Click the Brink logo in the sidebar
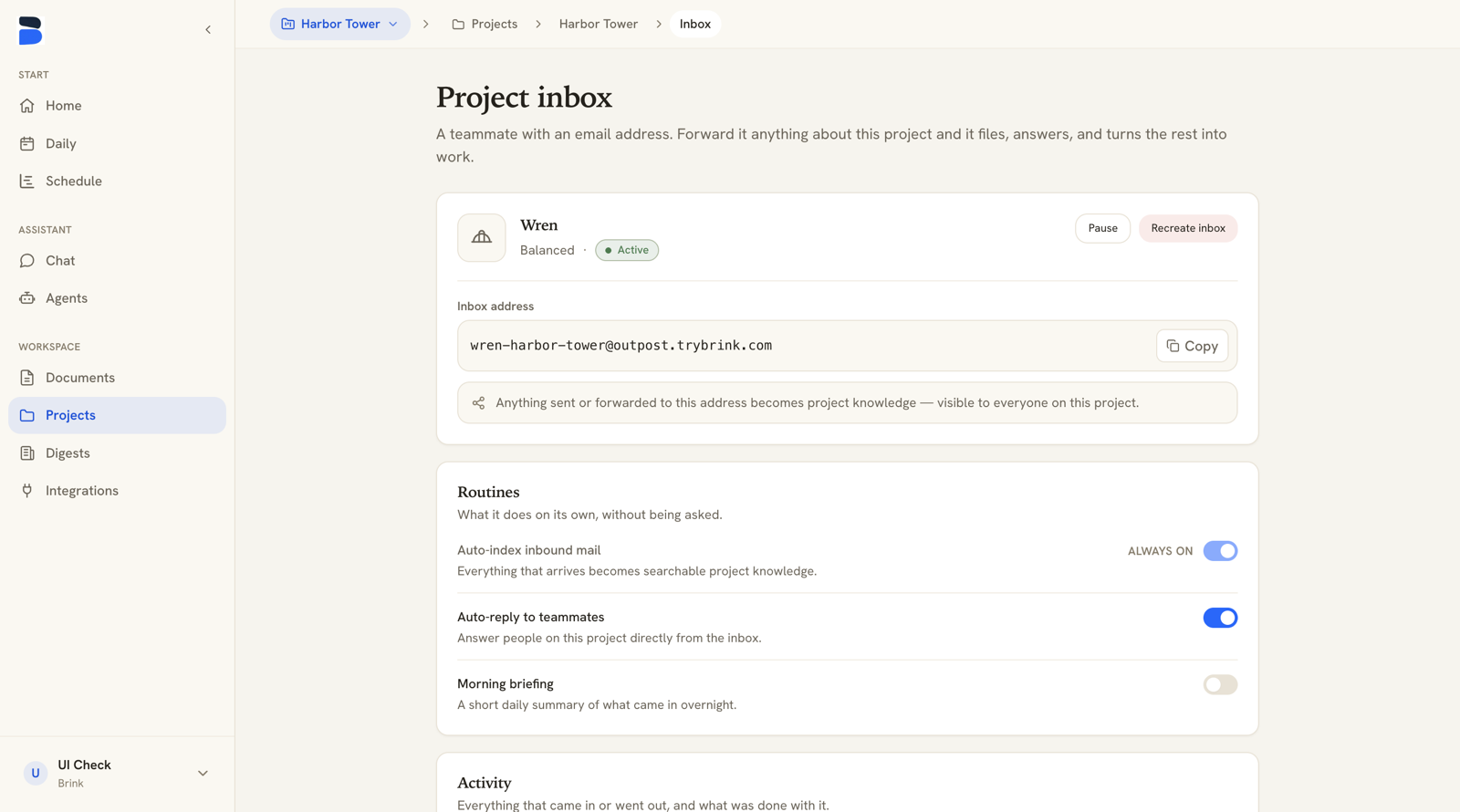Image resolution: width=1460 pixels, height=812 pixels. coord(30,30)
